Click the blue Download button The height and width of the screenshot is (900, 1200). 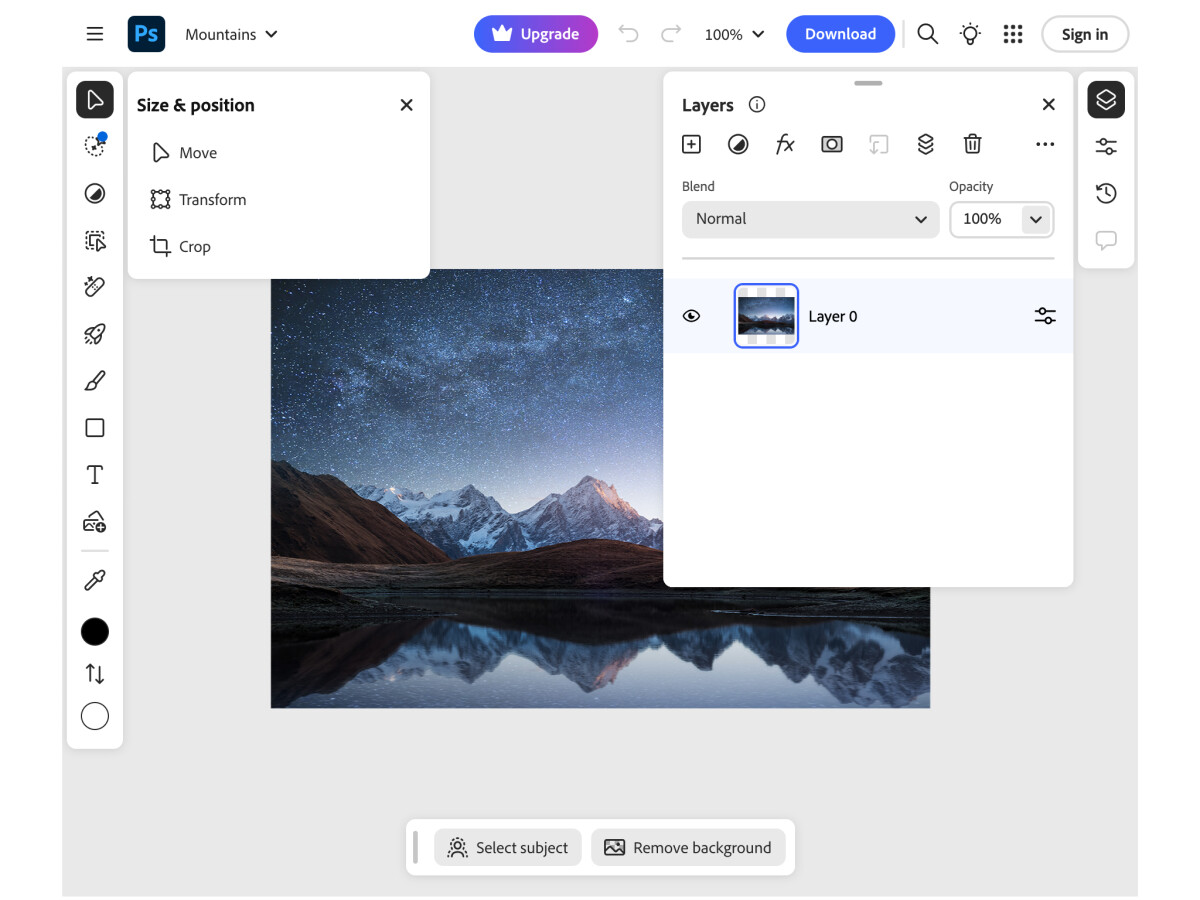pyautogui.click(x=840, y=34)
